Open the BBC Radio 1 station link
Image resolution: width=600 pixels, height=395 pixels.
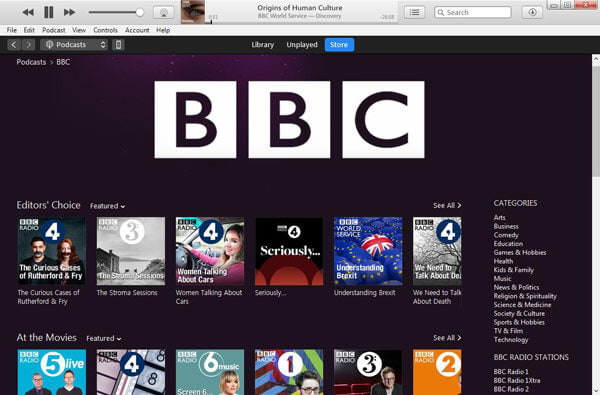511,372
